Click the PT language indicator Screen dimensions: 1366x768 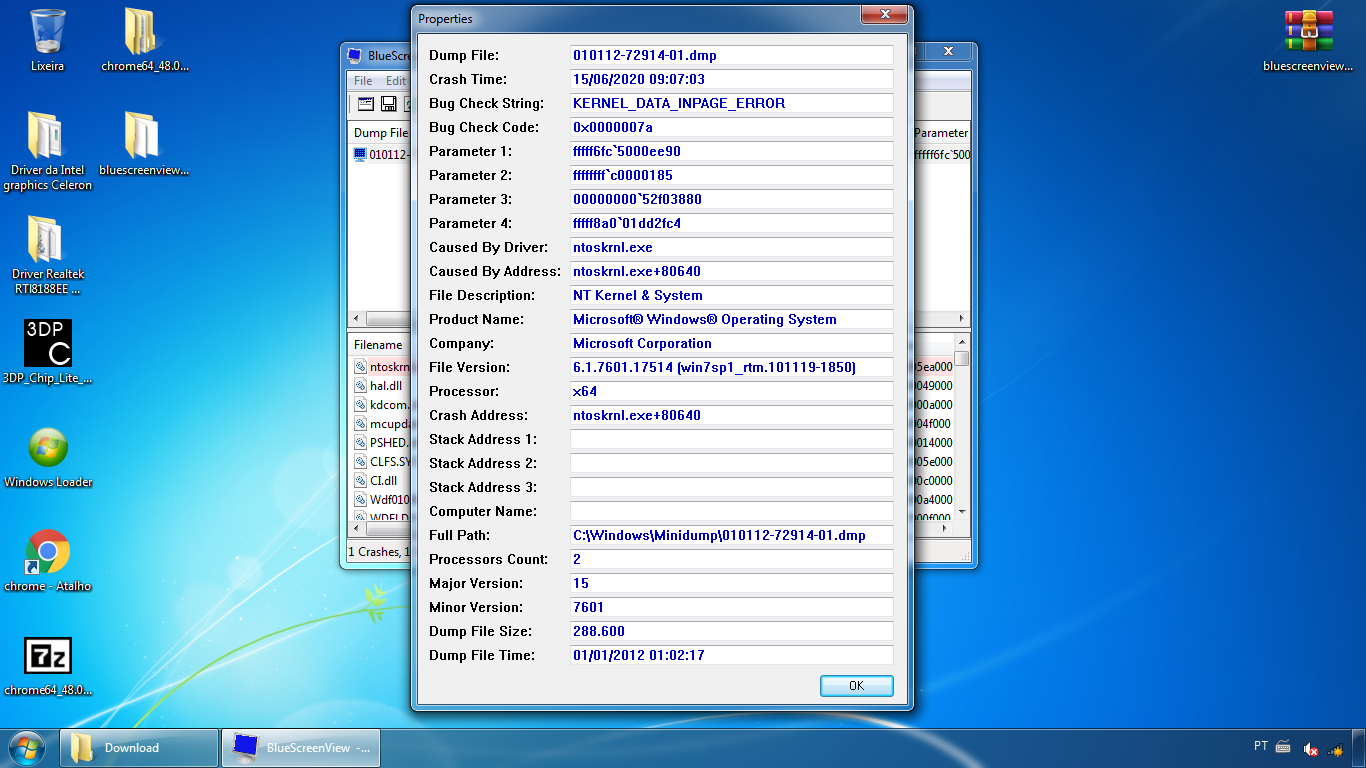click(x=1261, y=746)
